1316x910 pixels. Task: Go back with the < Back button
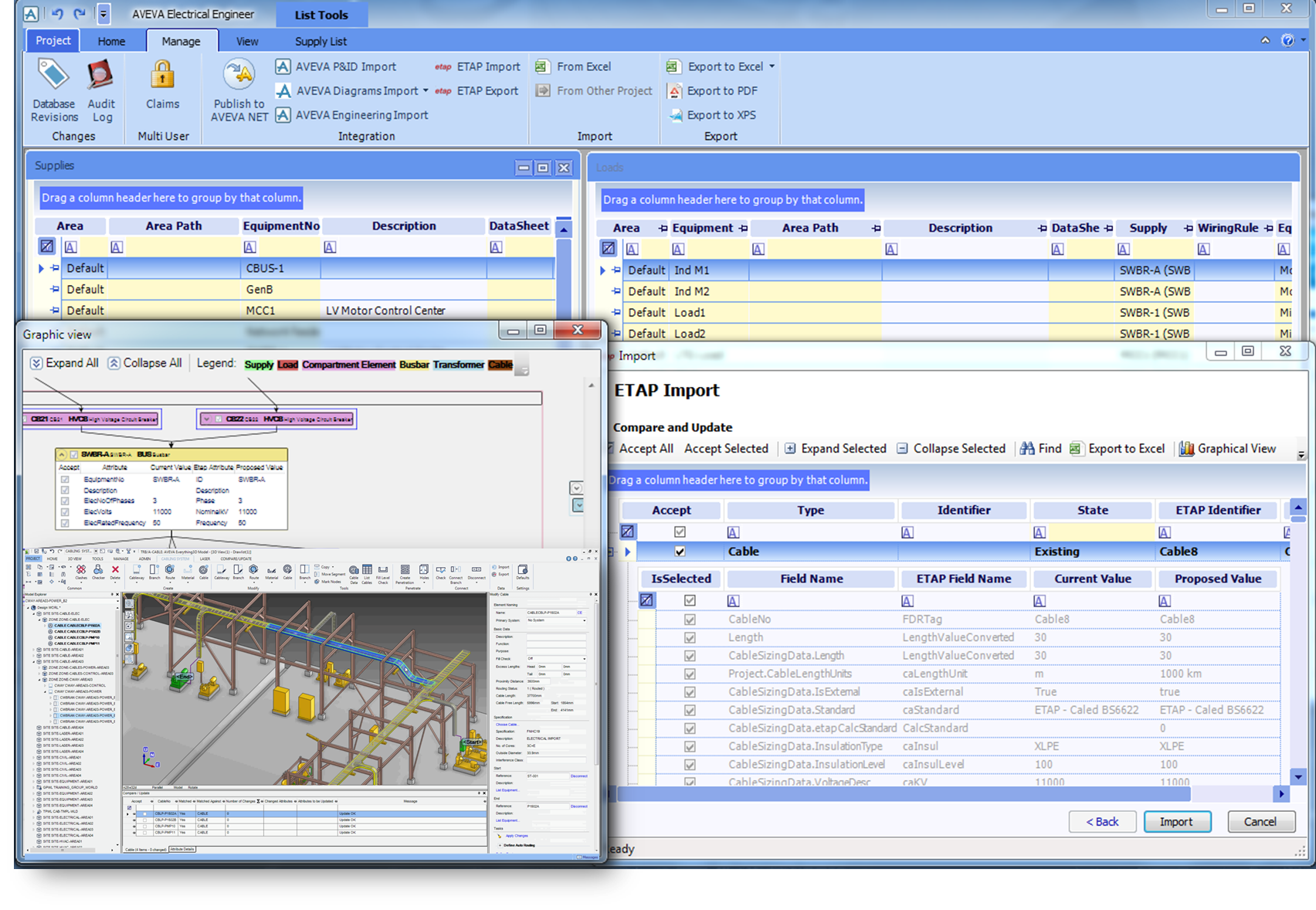[x=1102, y=822]
